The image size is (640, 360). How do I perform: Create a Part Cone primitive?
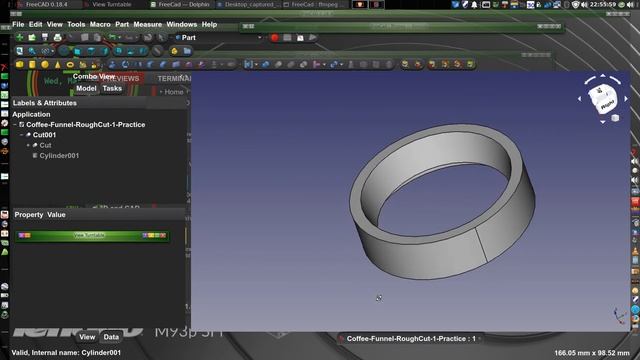[x=58, y=64]
